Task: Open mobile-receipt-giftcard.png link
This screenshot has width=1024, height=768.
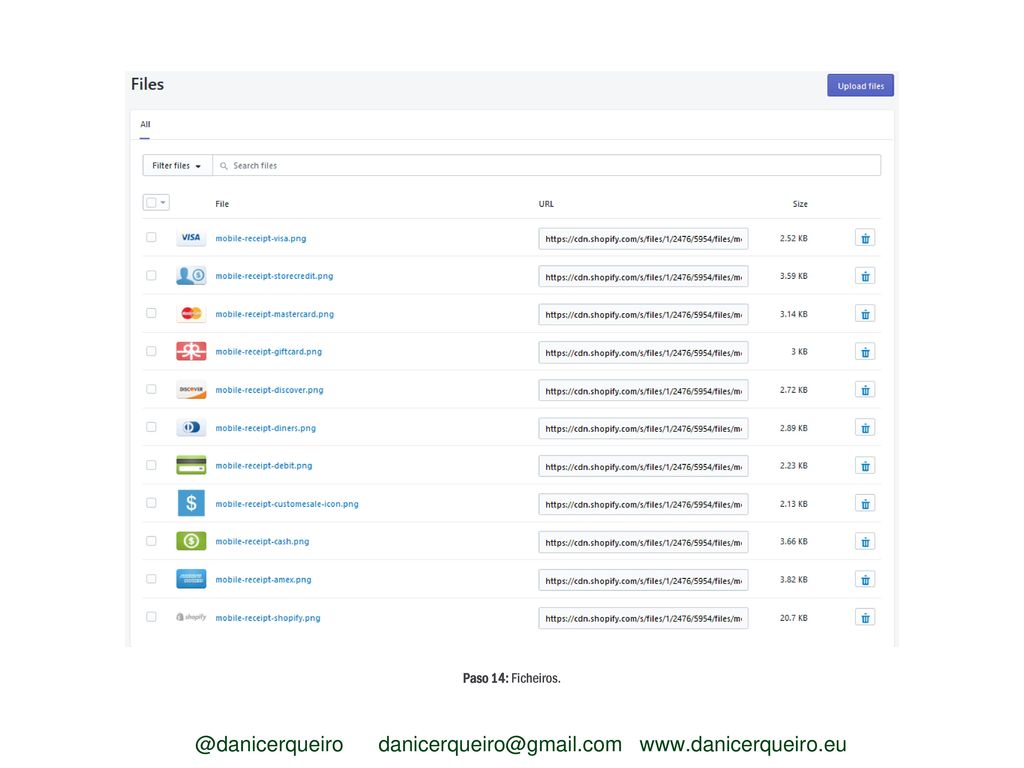Action: tap(268, 352)
